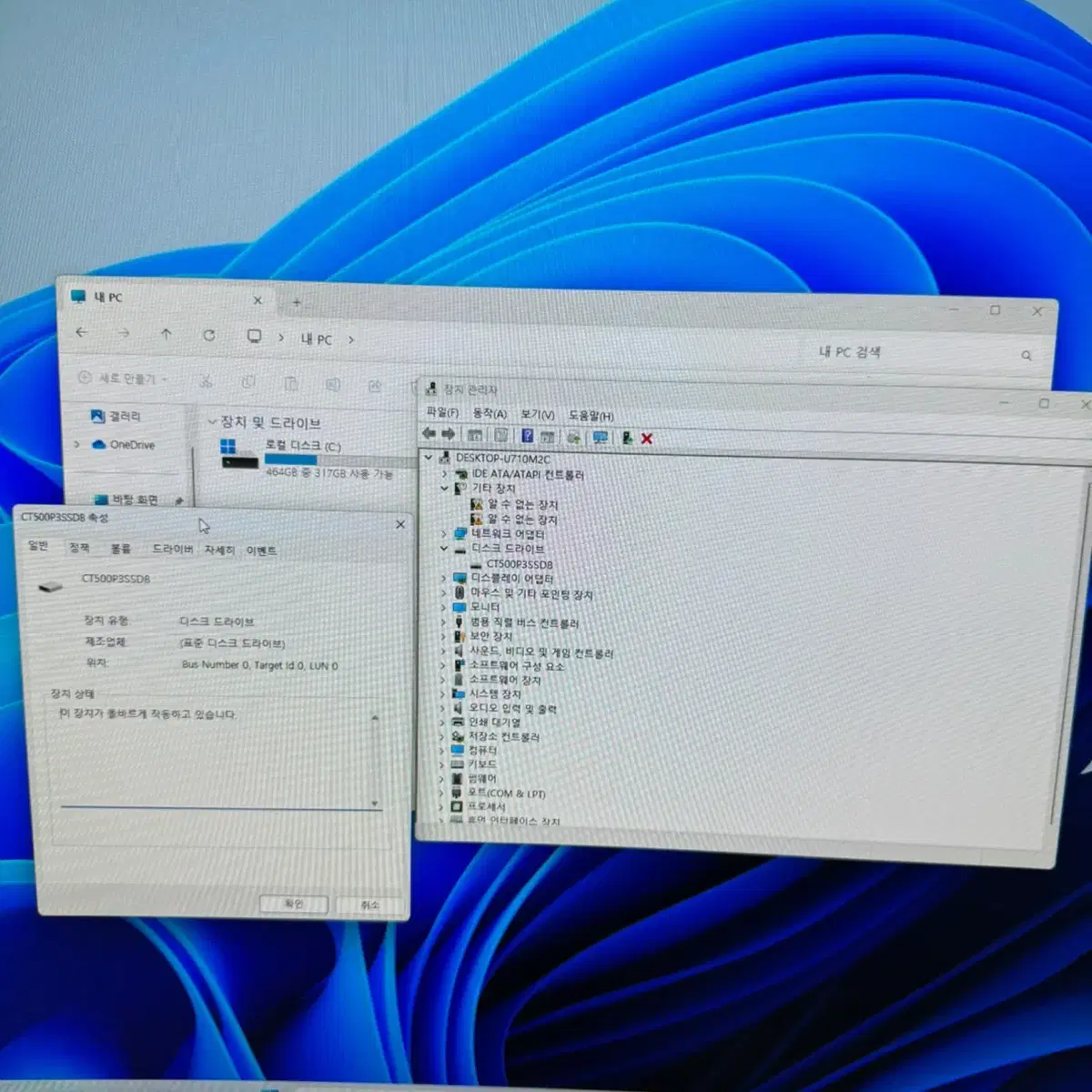Screen dimensions: 1092x1092
Task: Click the Rename icon in Explorer command bar
Action: point(333,385)
